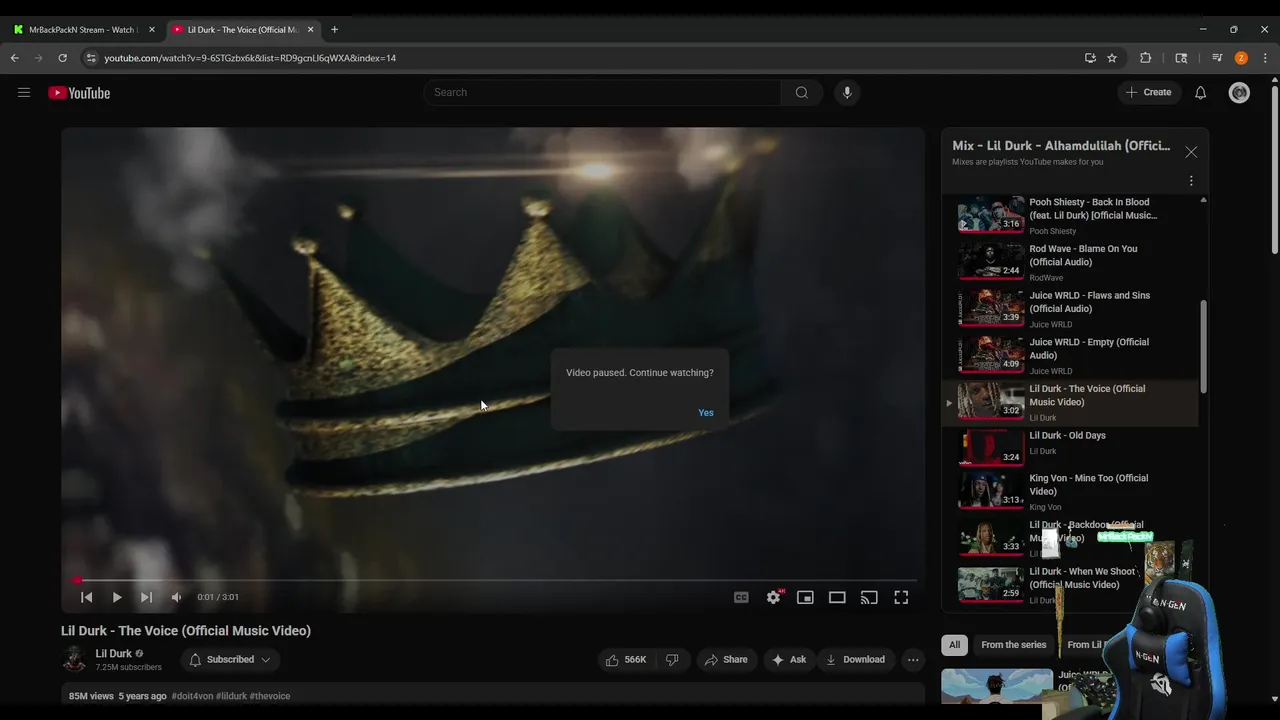Open Lil Durk - When We Shoot thumbnail
This screenshot has width=1280, height=720.
pyautogui.click(x=991, y=585)
